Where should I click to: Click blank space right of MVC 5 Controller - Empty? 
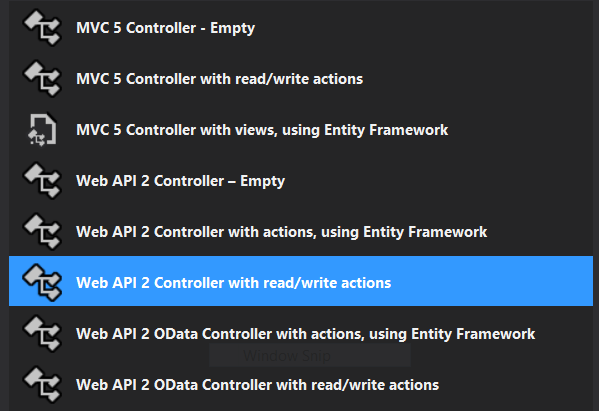[x=424, y=28]
